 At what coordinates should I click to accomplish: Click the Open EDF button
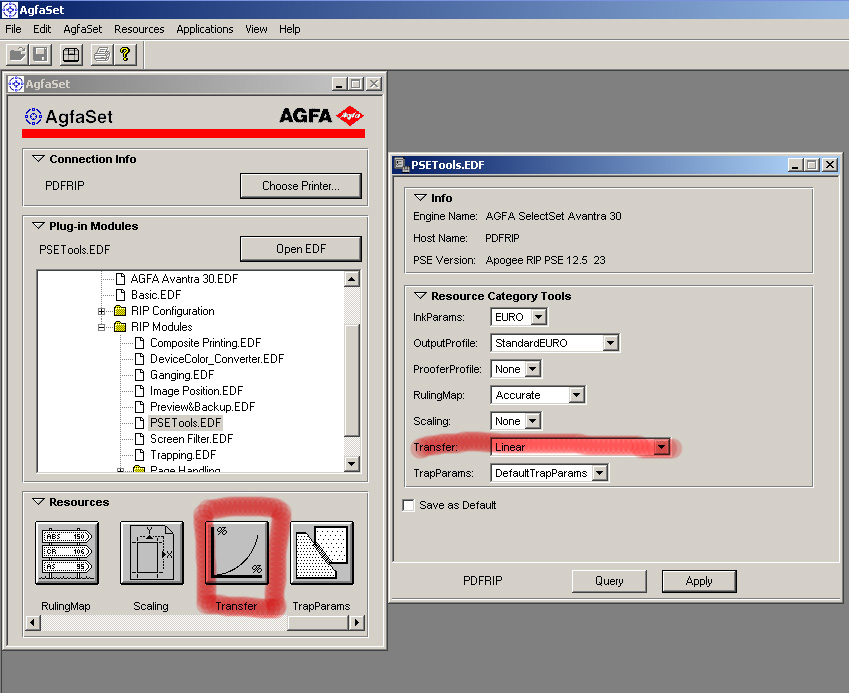pyautogui.click(x=301, y=249)
